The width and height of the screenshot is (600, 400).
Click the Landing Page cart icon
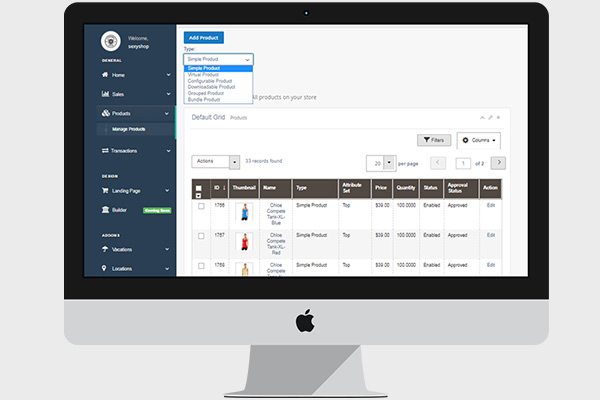[106, 191]
